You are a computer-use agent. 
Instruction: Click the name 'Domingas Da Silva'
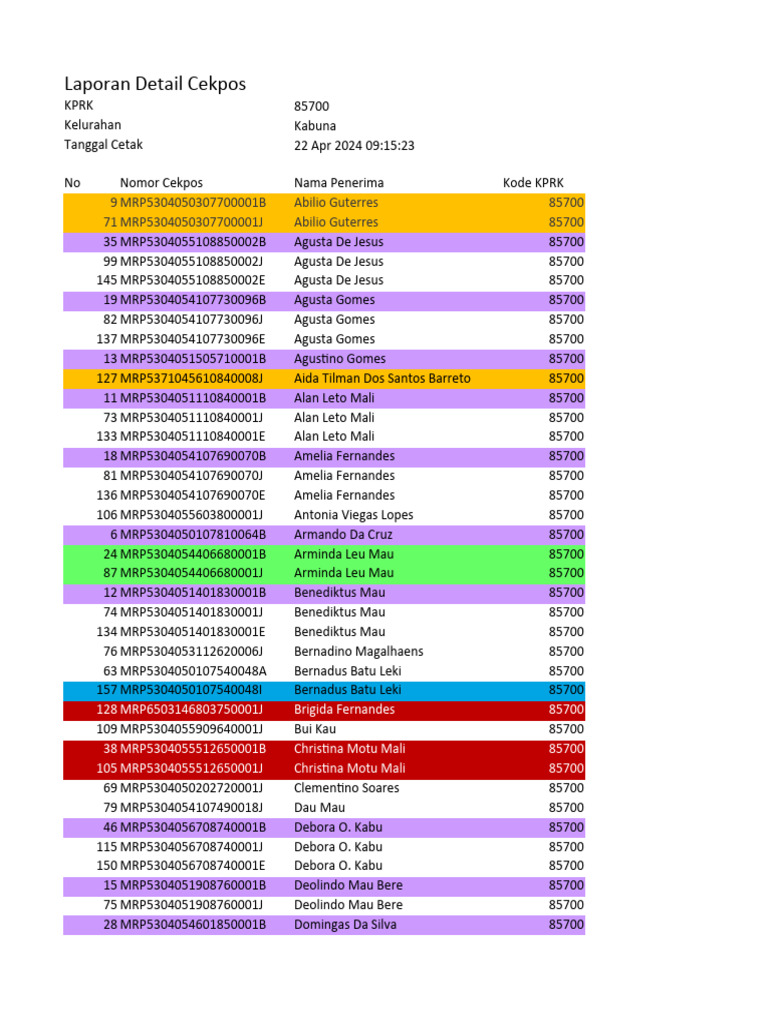tap(345, 924)
